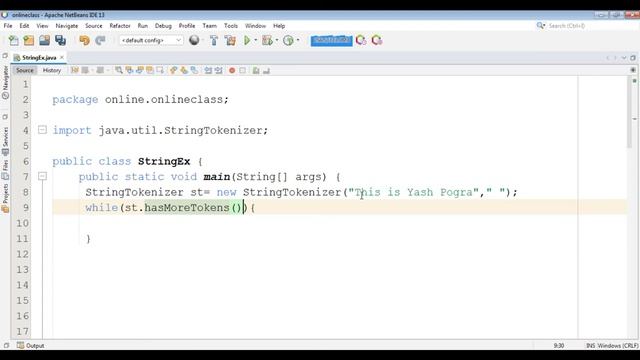Open the Window menu
Screen dimensions: 640x360
coord(255,26)
